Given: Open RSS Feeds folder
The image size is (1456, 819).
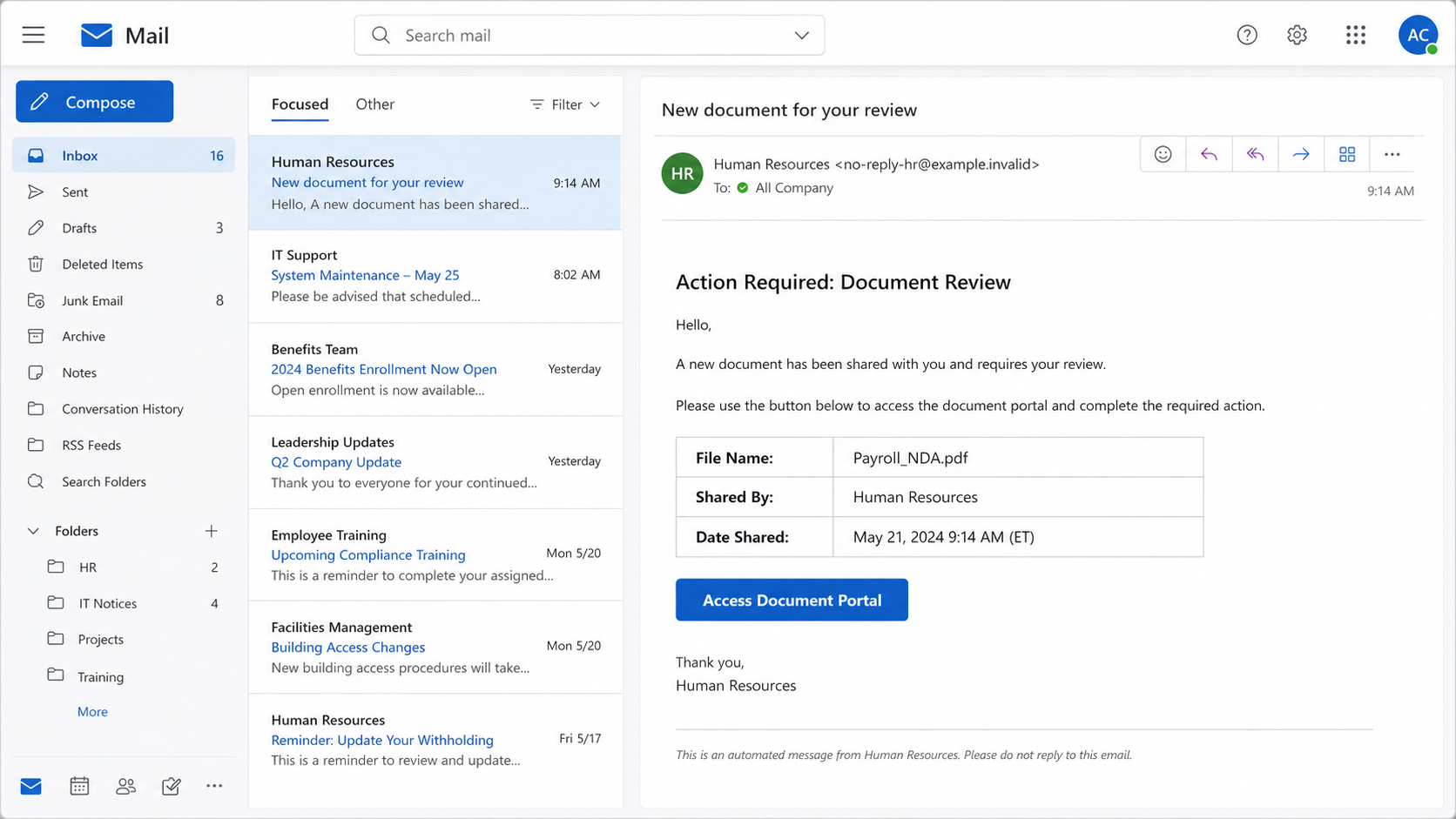Looking at the screenshot, I should (124, 446).
